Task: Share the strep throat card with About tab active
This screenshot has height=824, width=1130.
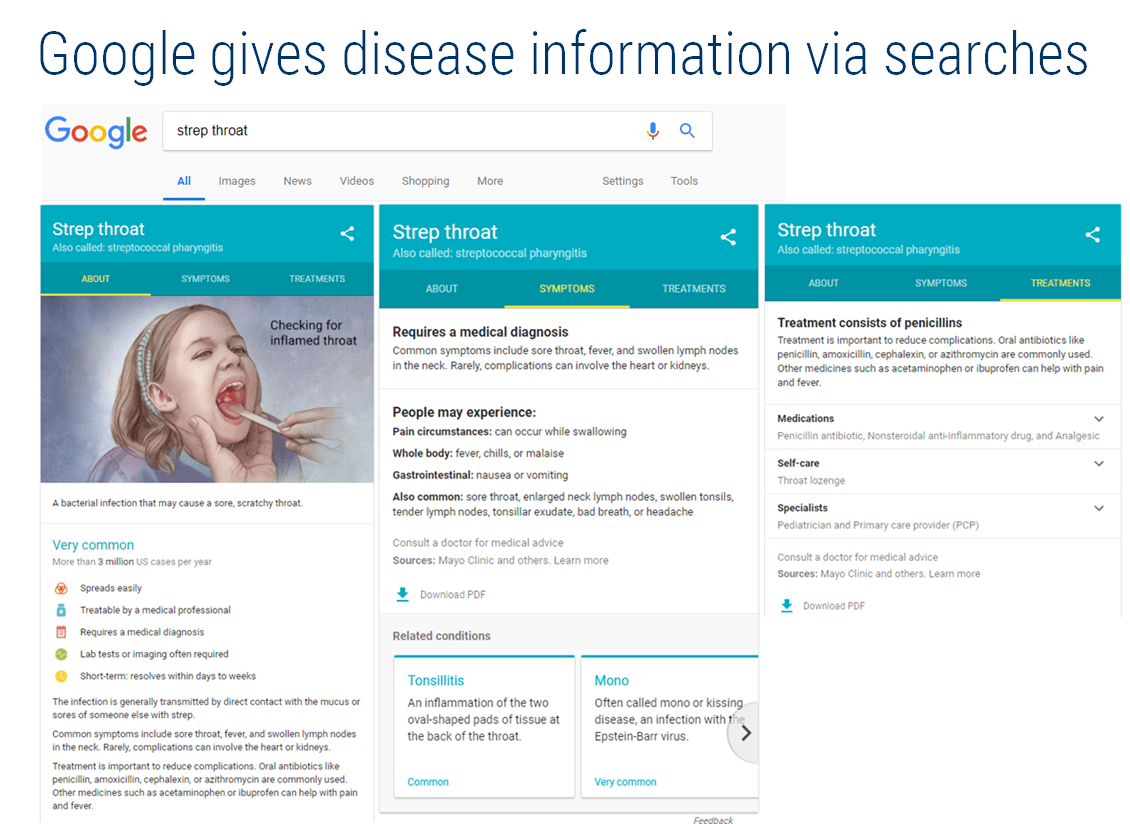Action: click(347, 234)
